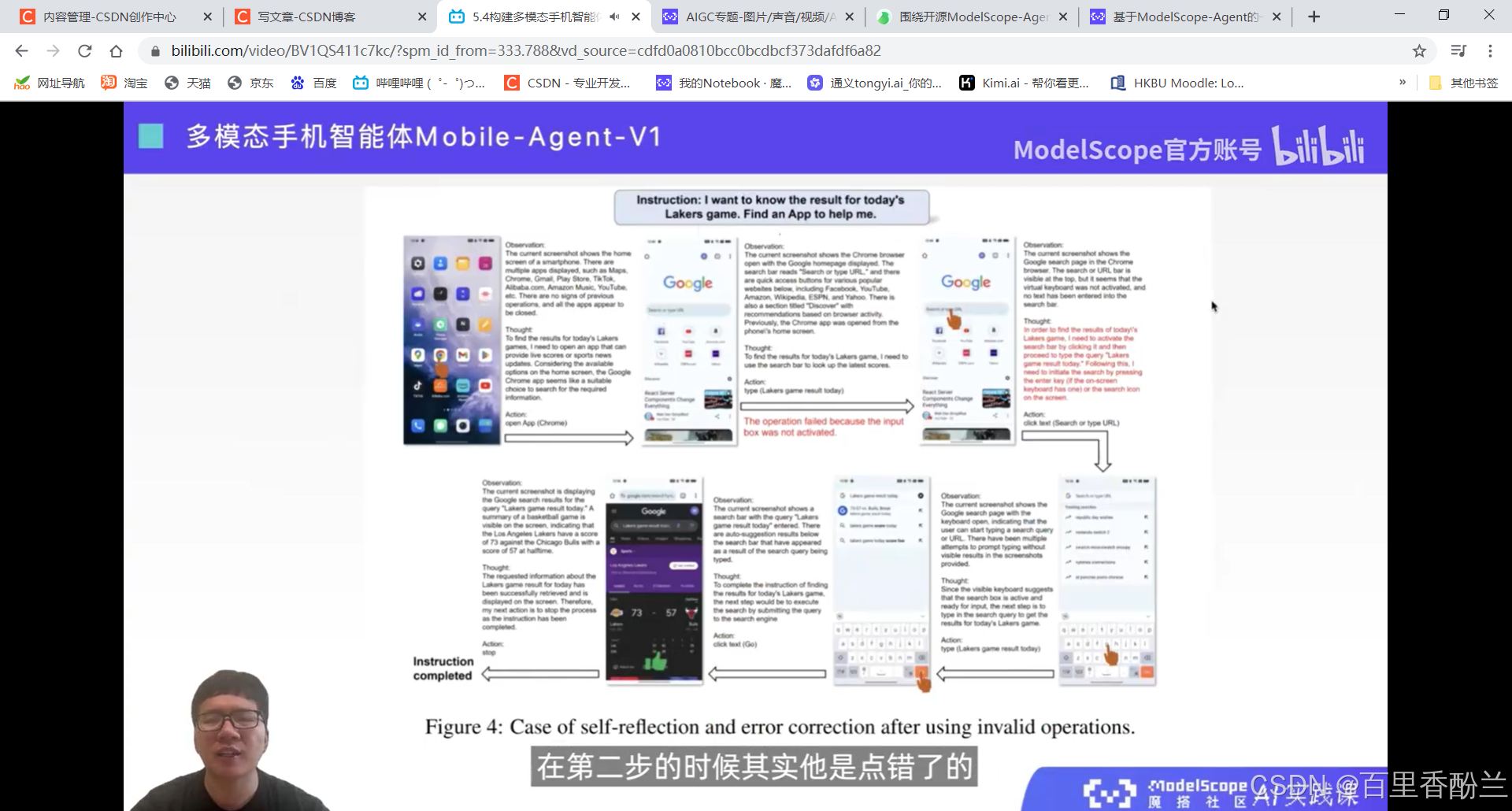Open the browser home page
The width and height of the screenshot is (1512, 811).
point(117,51)
